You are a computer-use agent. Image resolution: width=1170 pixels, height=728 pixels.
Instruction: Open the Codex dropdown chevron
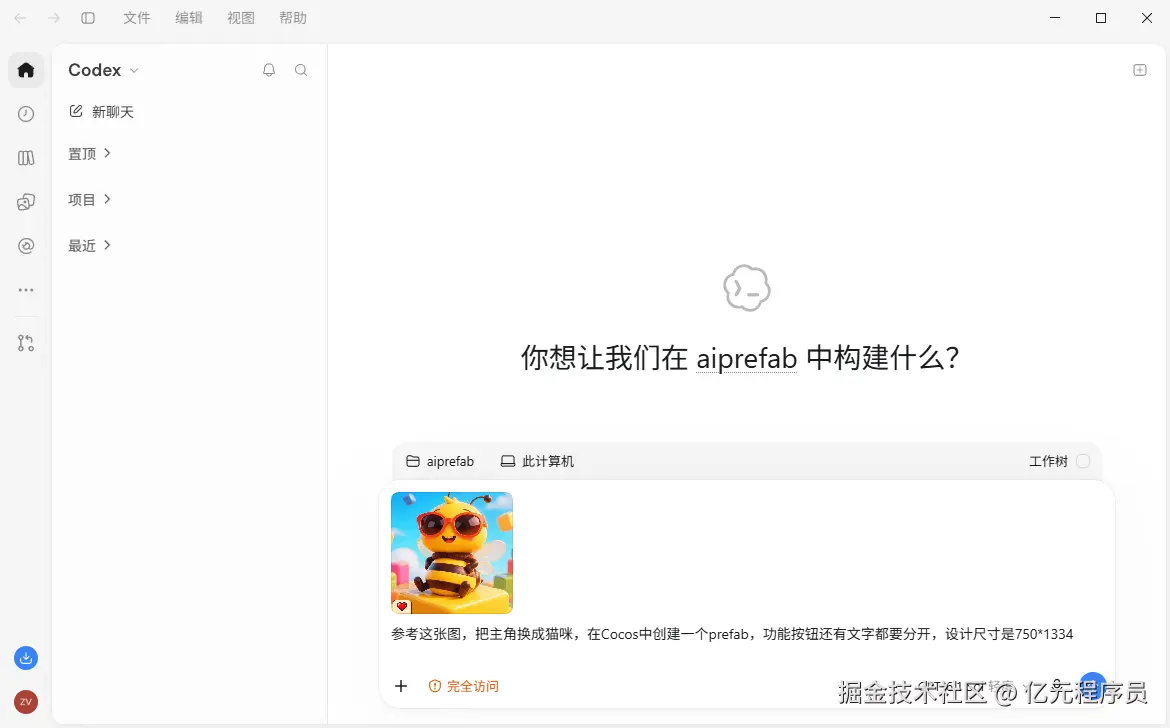[134, 70]
